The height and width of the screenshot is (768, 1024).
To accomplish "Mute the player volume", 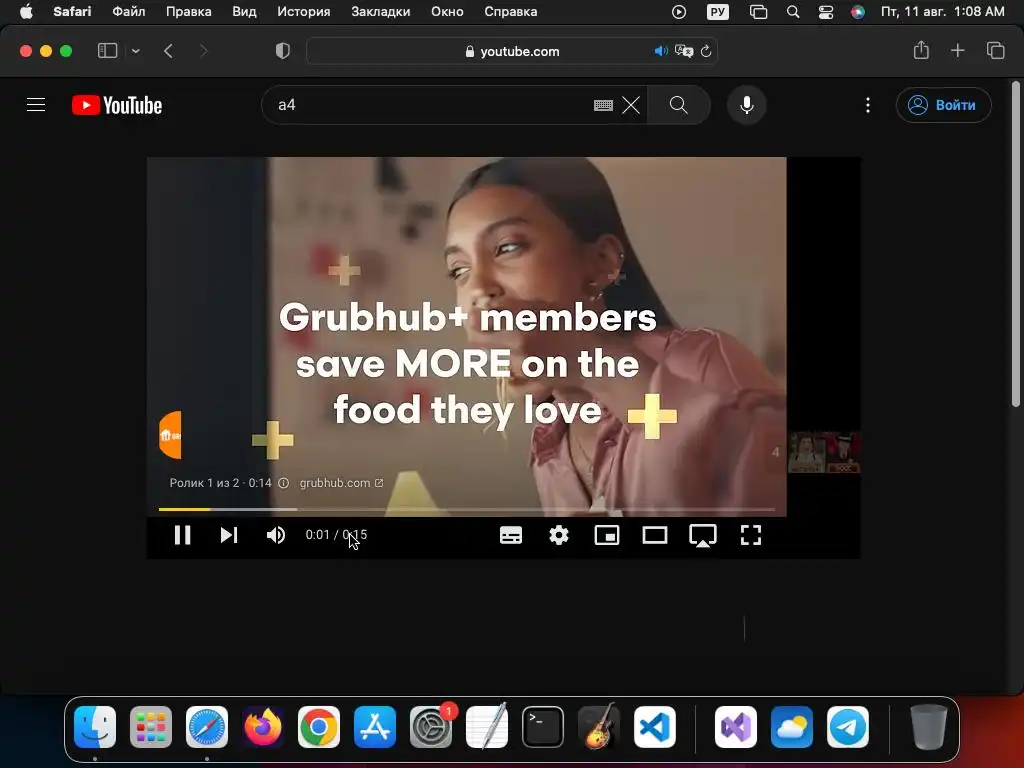I will point(276,536).
